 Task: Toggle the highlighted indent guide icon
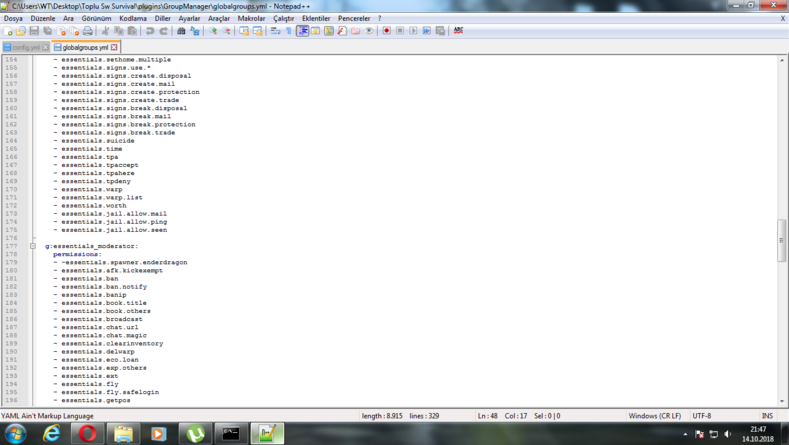pyautogui.click(x=302, y=31)
